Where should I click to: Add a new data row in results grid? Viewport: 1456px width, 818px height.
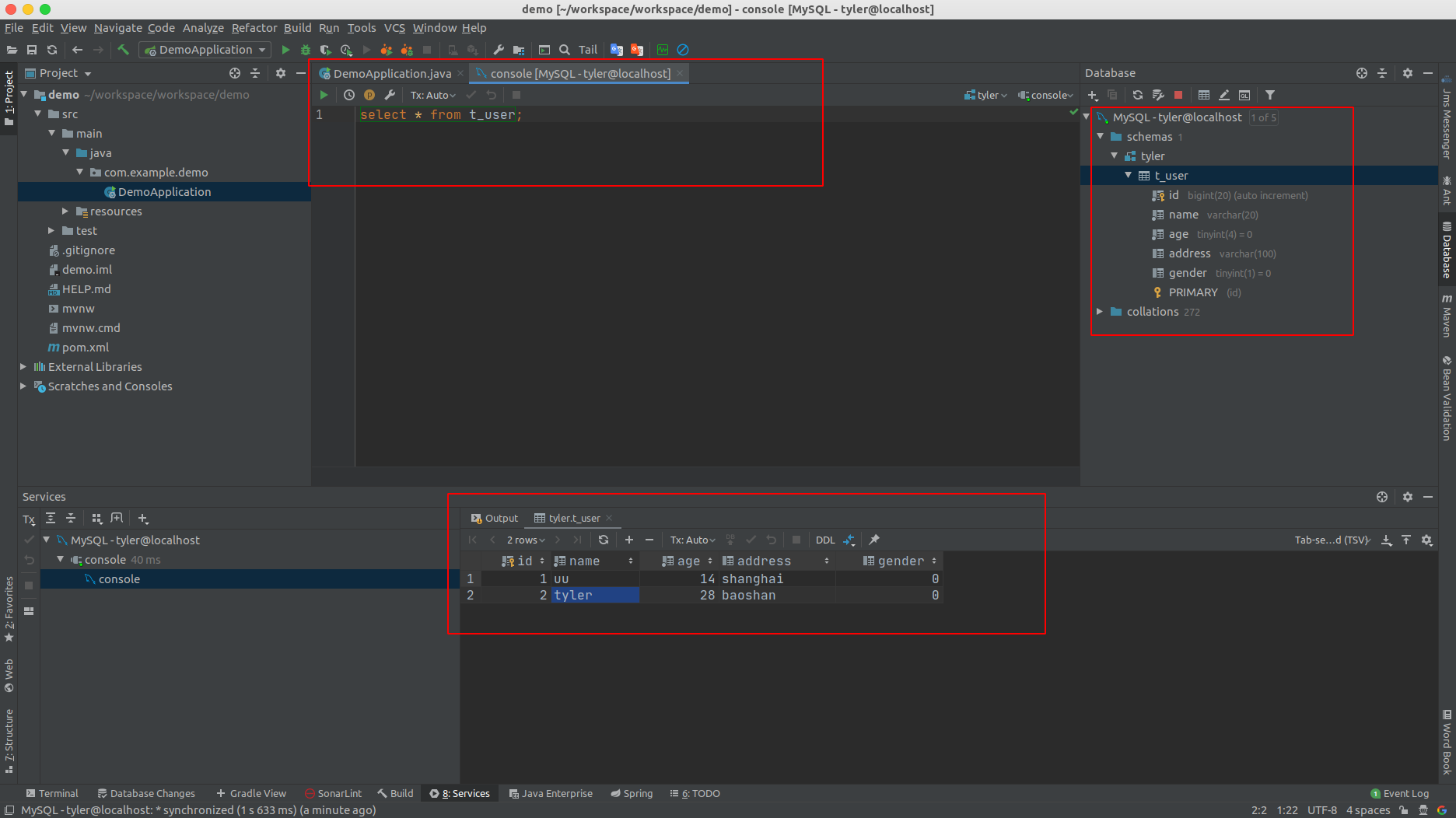pos(629,539)
